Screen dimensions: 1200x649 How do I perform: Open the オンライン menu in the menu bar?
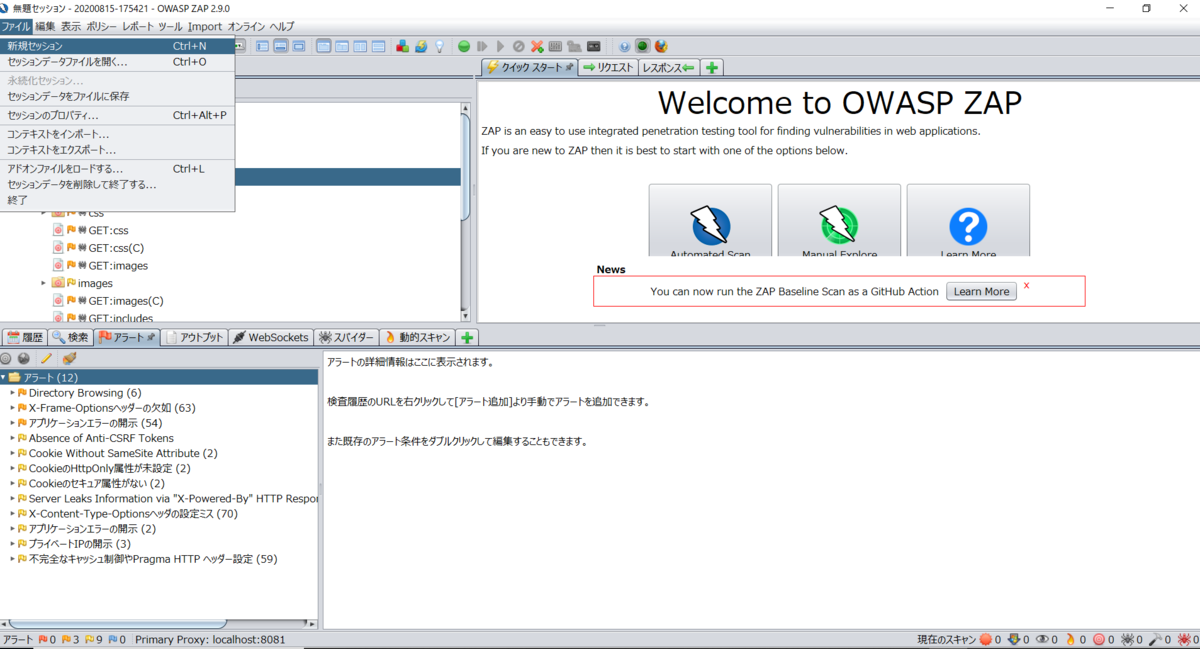coord(245,26)
